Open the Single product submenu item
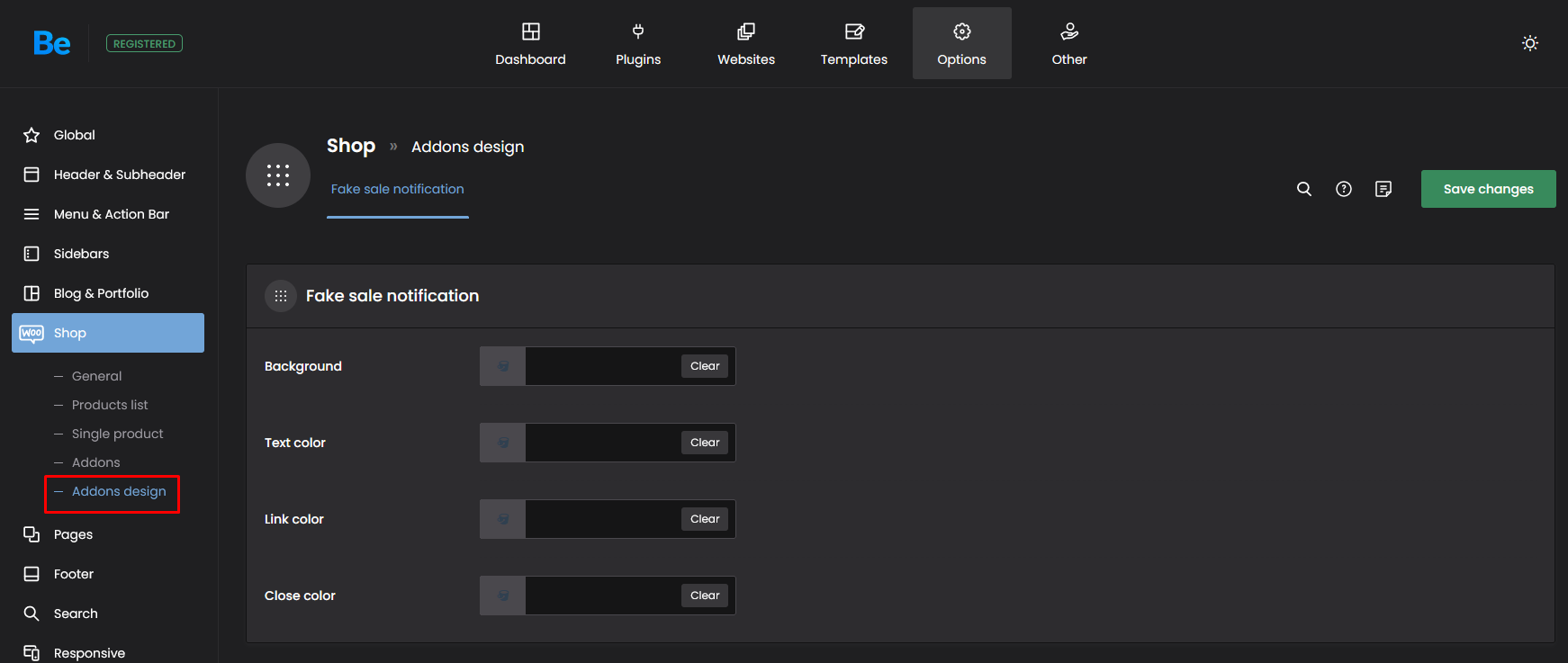 117,434
